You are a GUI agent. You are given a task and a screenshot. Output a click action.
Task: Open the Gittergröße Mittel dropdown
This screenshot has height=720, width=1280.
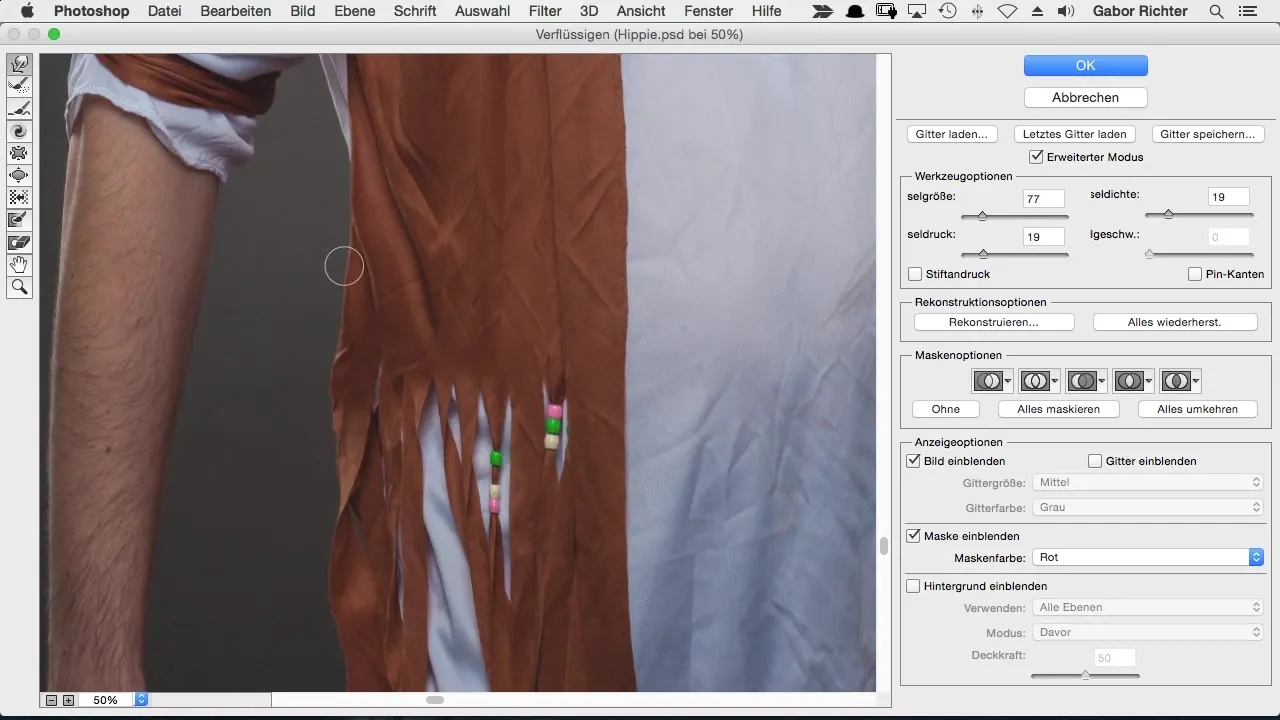click(x=1149, y=482)
